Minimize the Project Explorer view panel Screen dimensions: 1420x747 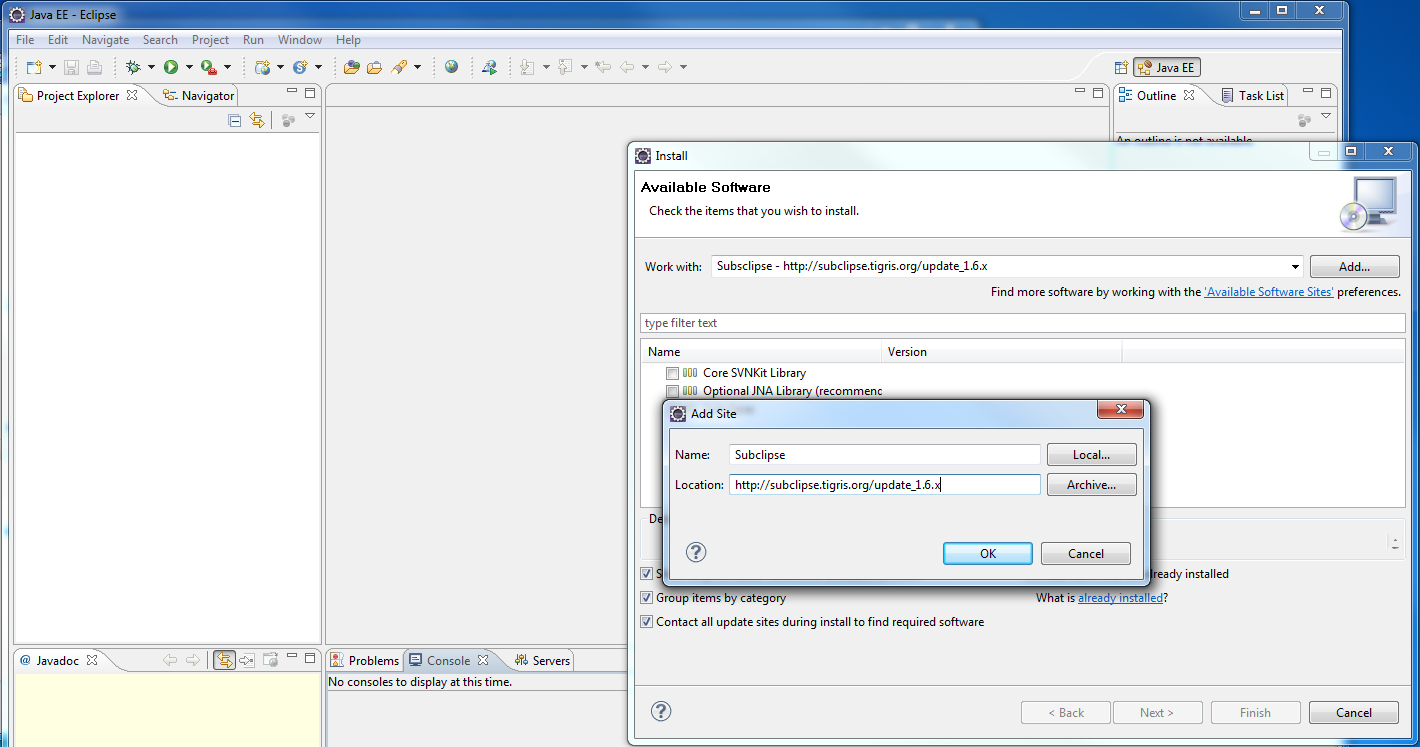[x=292, y=92]
